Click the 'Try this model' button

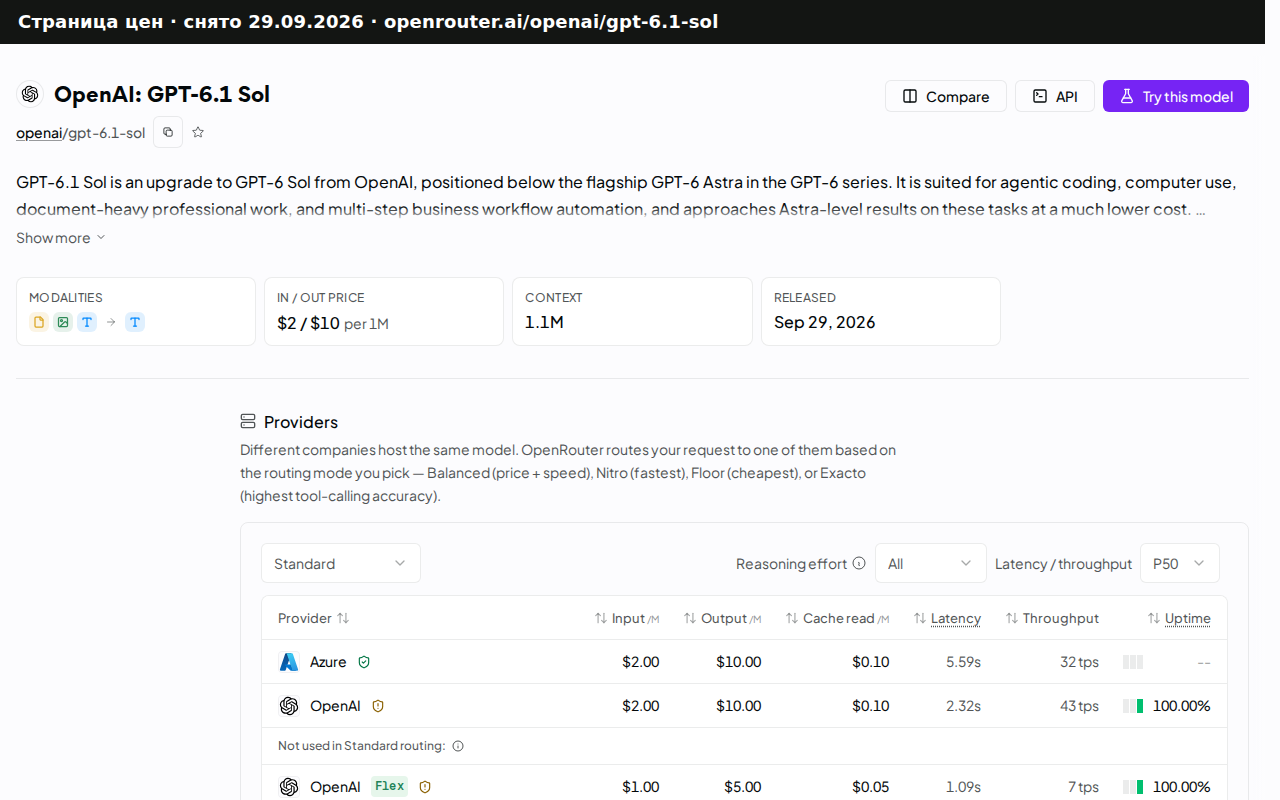pos(1176,96)
